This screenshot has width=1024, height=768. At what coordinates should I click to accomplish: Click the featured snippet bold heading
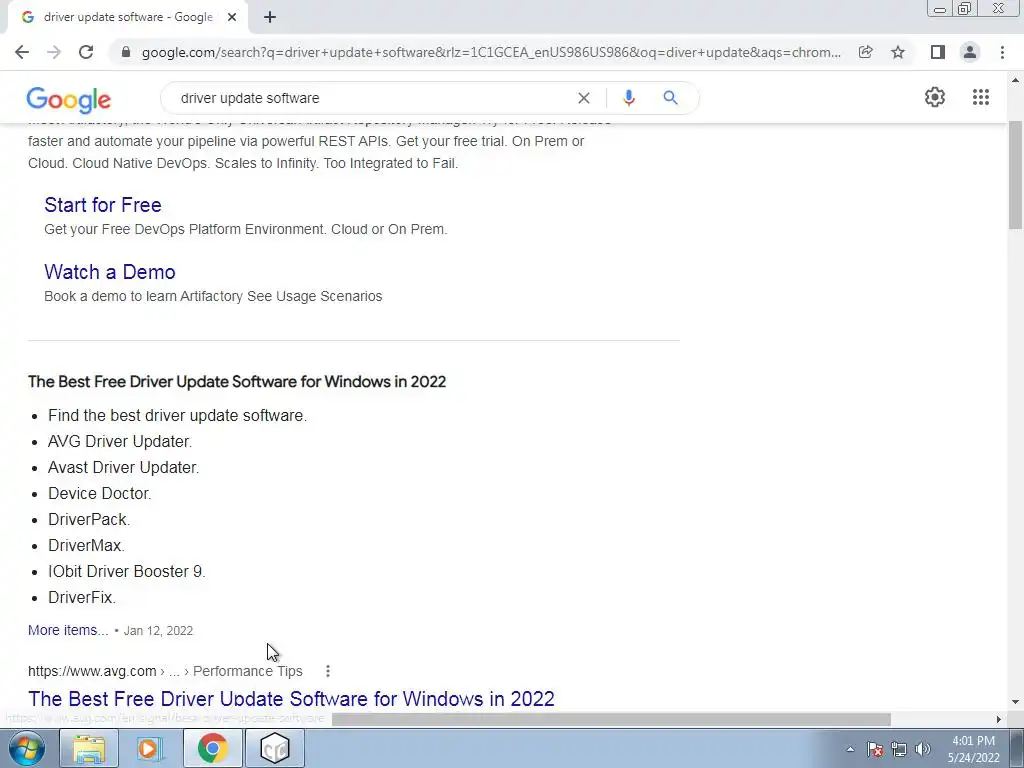[236, 381]
